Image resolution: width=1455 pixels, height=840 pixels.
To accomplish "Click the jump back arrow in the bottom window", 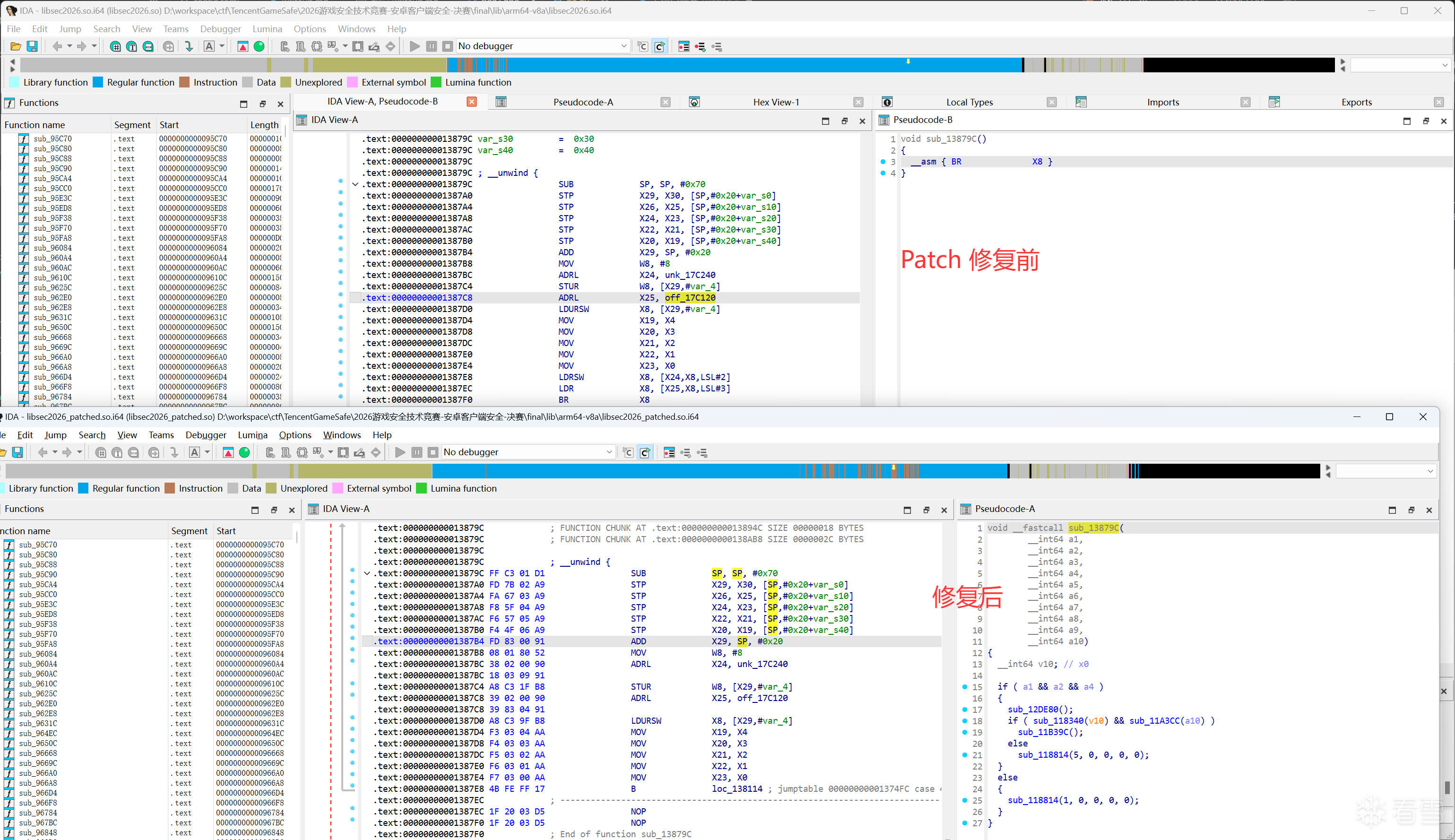I will click(x=42, y=453).
